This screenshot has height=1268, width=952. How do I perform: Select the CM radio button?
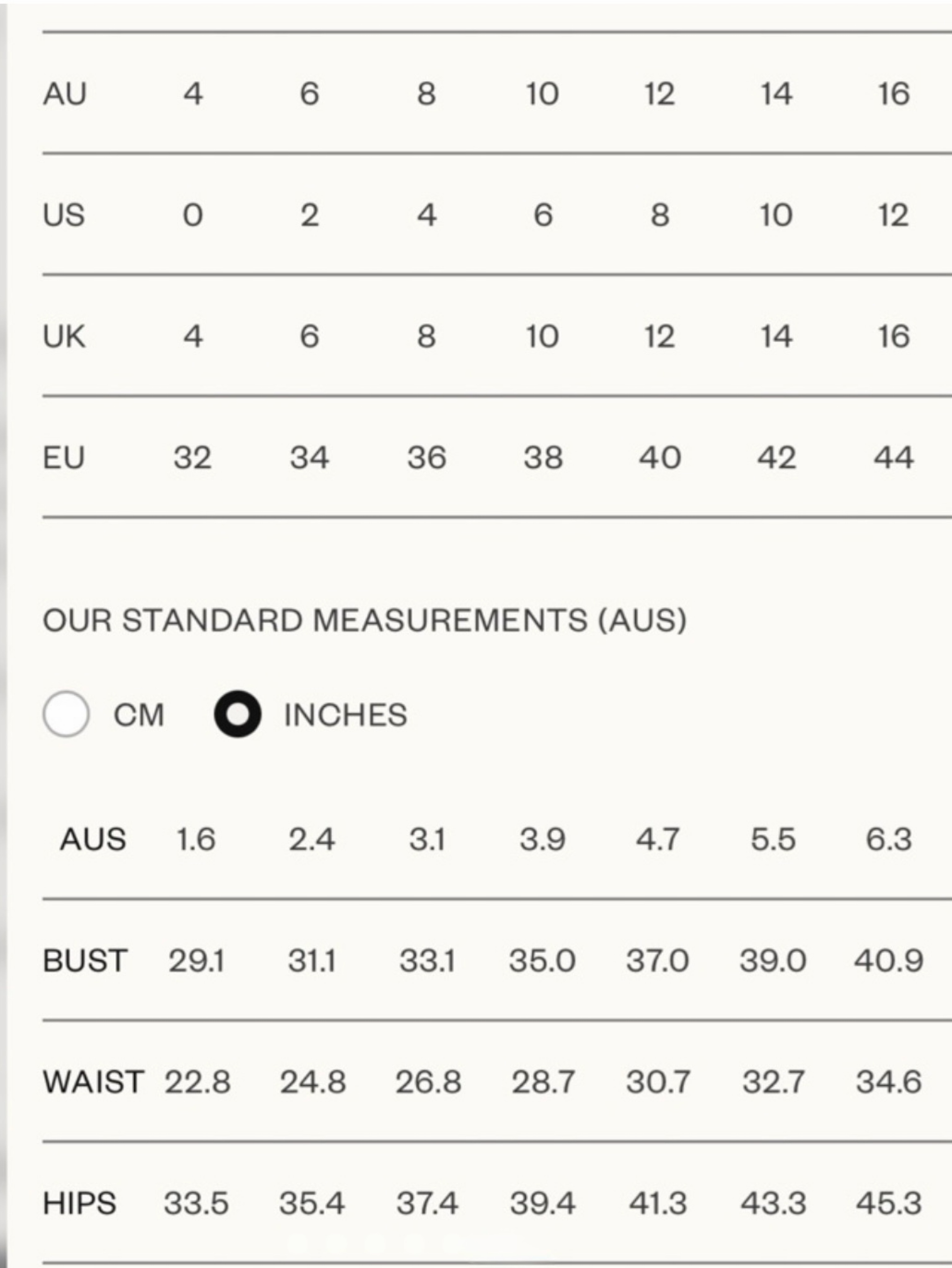point(66,714)
